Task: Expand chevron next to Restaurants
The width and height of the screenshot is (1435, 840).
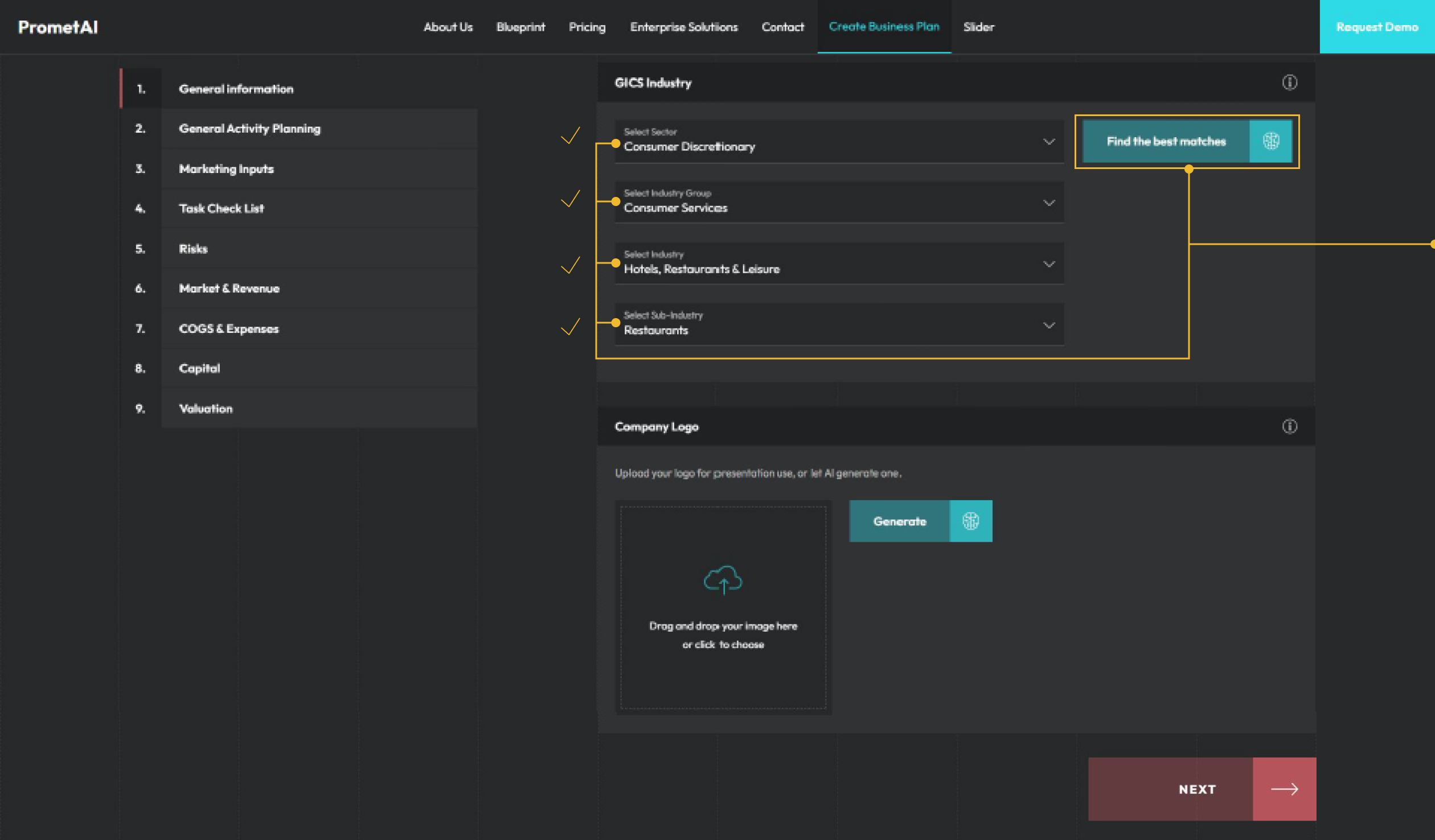Action: pos(1048,326)
